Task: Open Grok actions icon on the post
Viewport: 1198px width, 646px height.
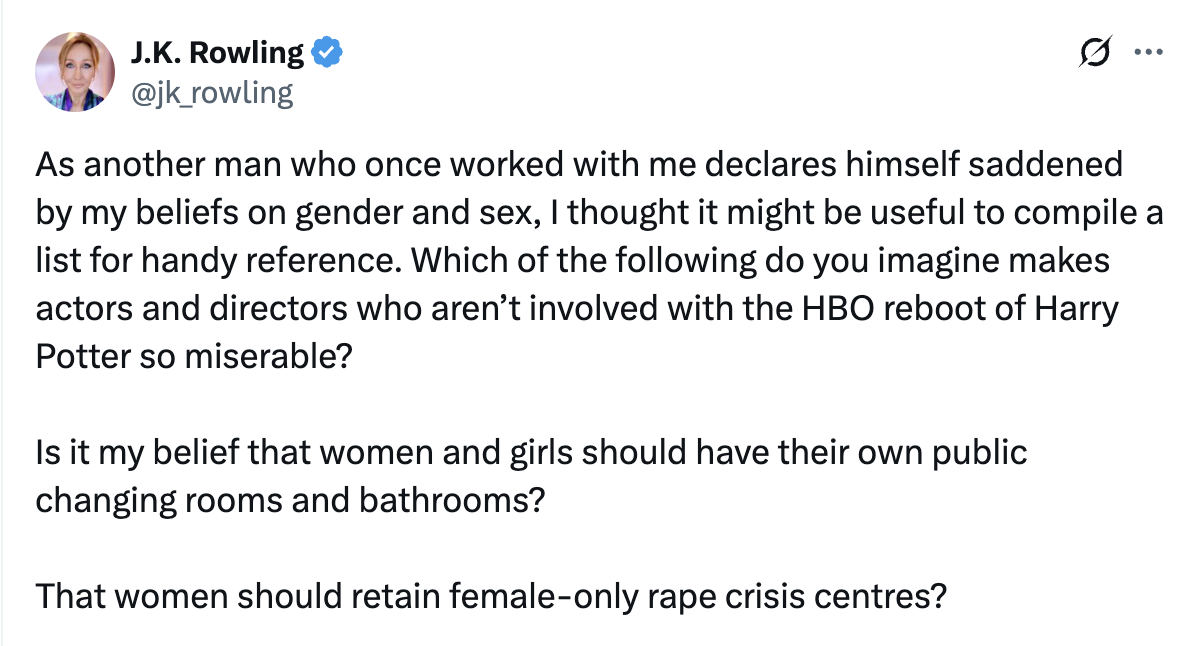Action: click(1094, 55)
